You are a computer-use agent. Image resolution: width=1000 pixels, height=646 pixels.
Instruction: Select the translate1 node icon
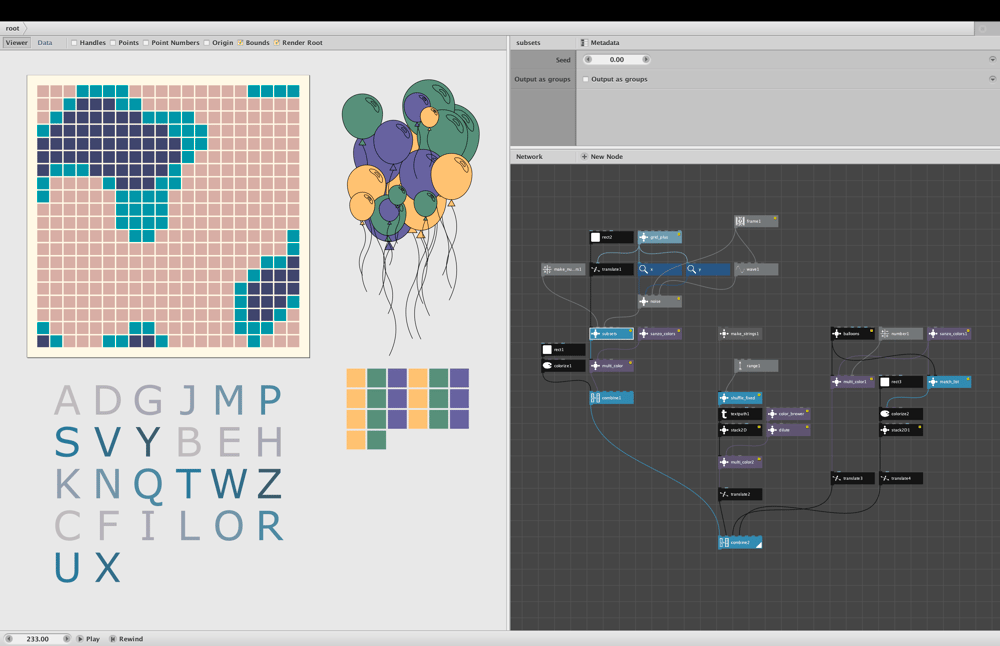[x=595, y=269]
